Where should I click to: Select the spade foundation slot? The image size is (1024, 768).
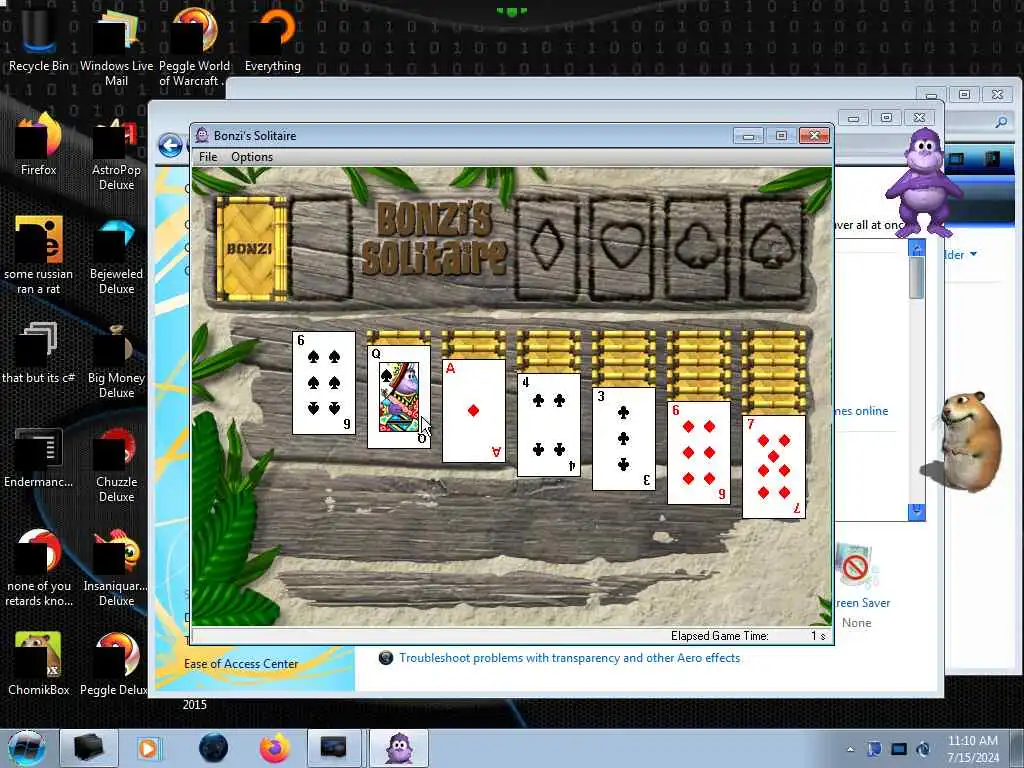(772, 248)
